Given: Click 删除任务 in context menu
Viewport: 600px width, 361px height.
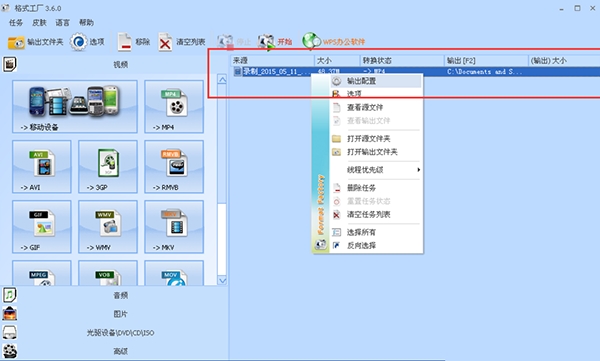Looking at the screenshot, I should point(376,188).
